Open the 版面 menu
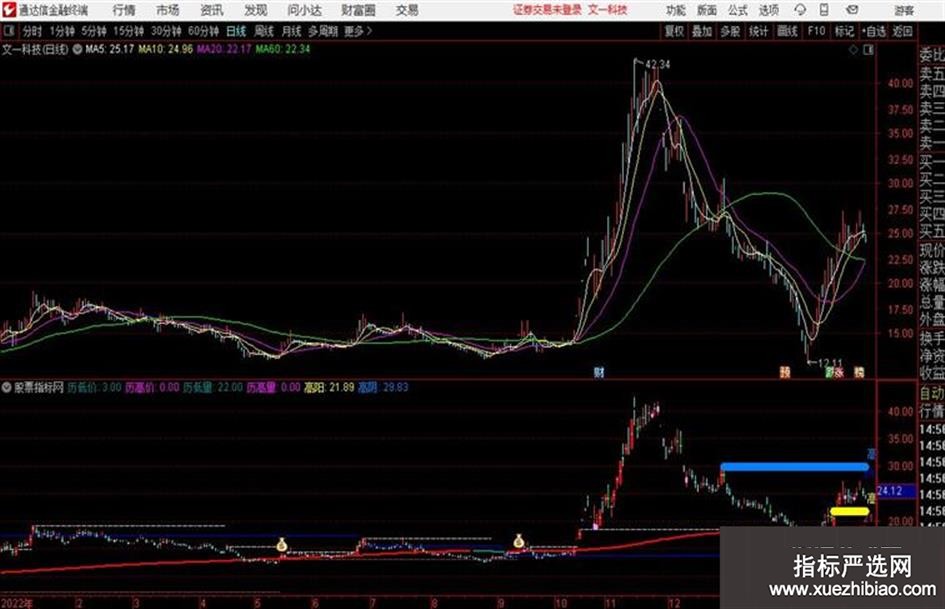The image size is (945, 609). point(706,10)
